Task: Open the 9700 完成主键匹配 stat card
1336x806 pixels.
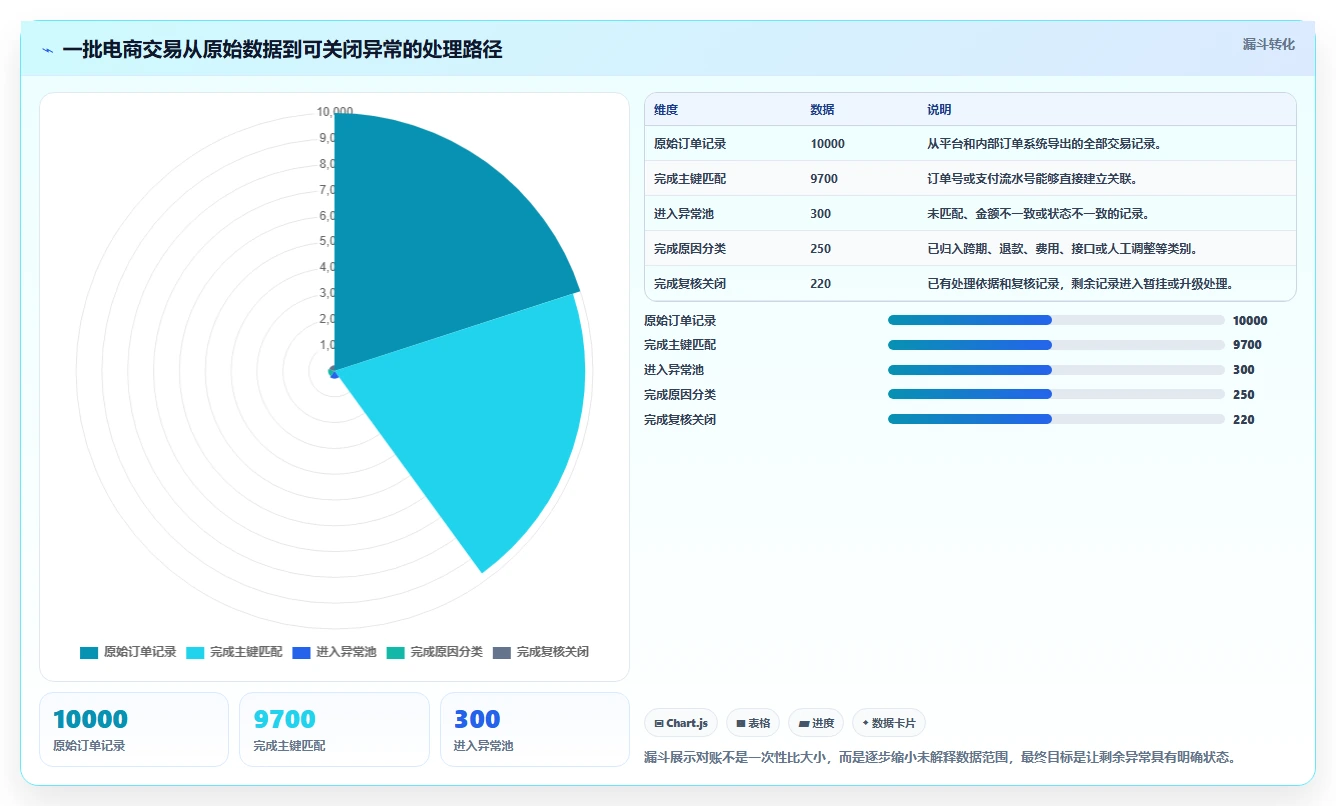Action: pos(334,730)
